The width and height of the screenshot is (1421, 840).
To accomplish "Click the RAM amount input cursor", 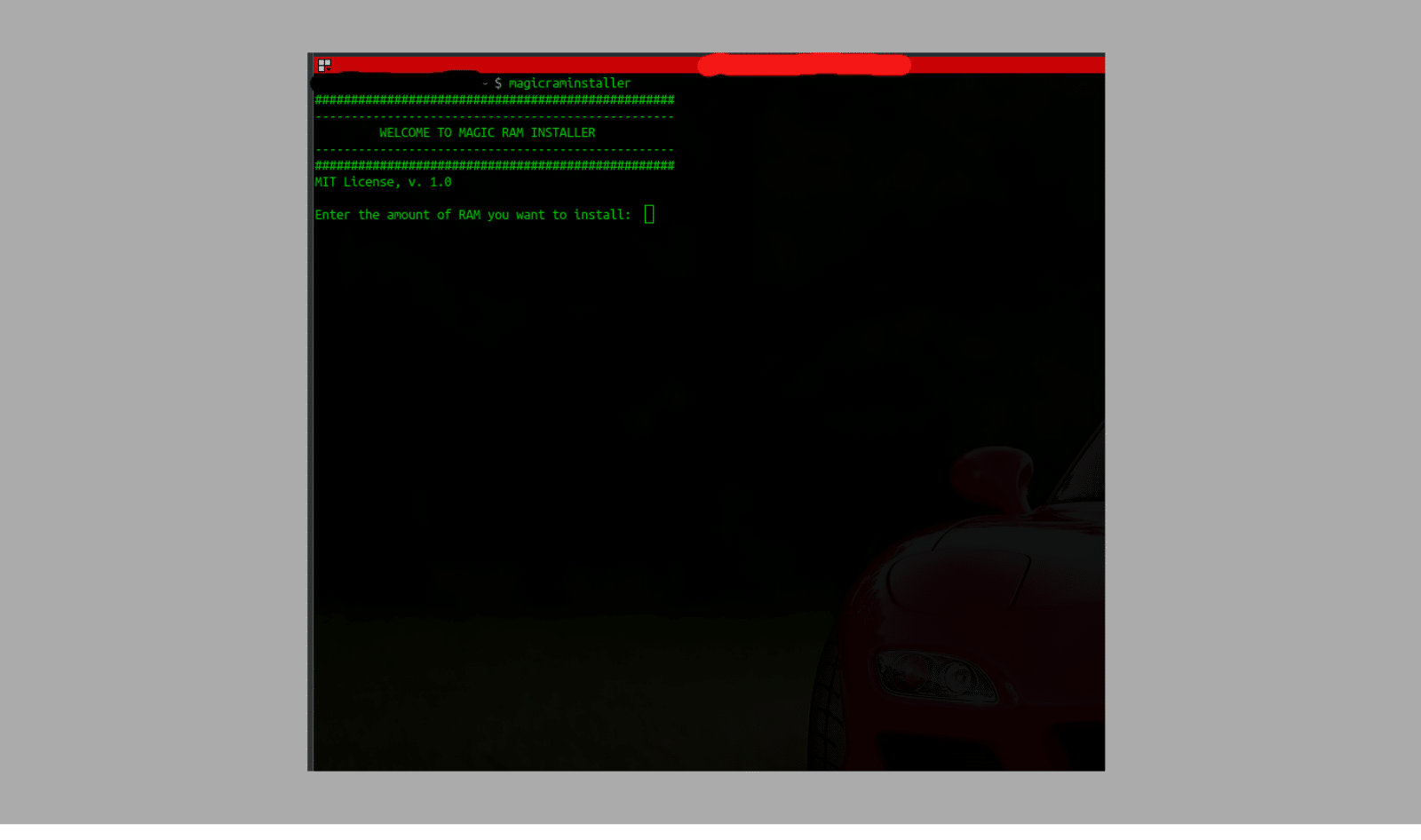I will pos(649,214).
